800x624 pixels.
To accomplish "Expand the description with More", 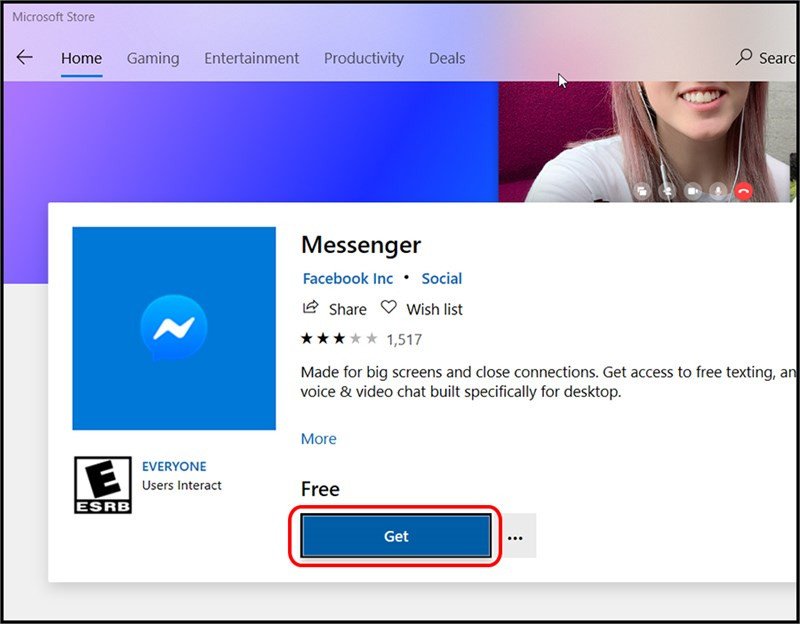I will [x=318, y=438].
